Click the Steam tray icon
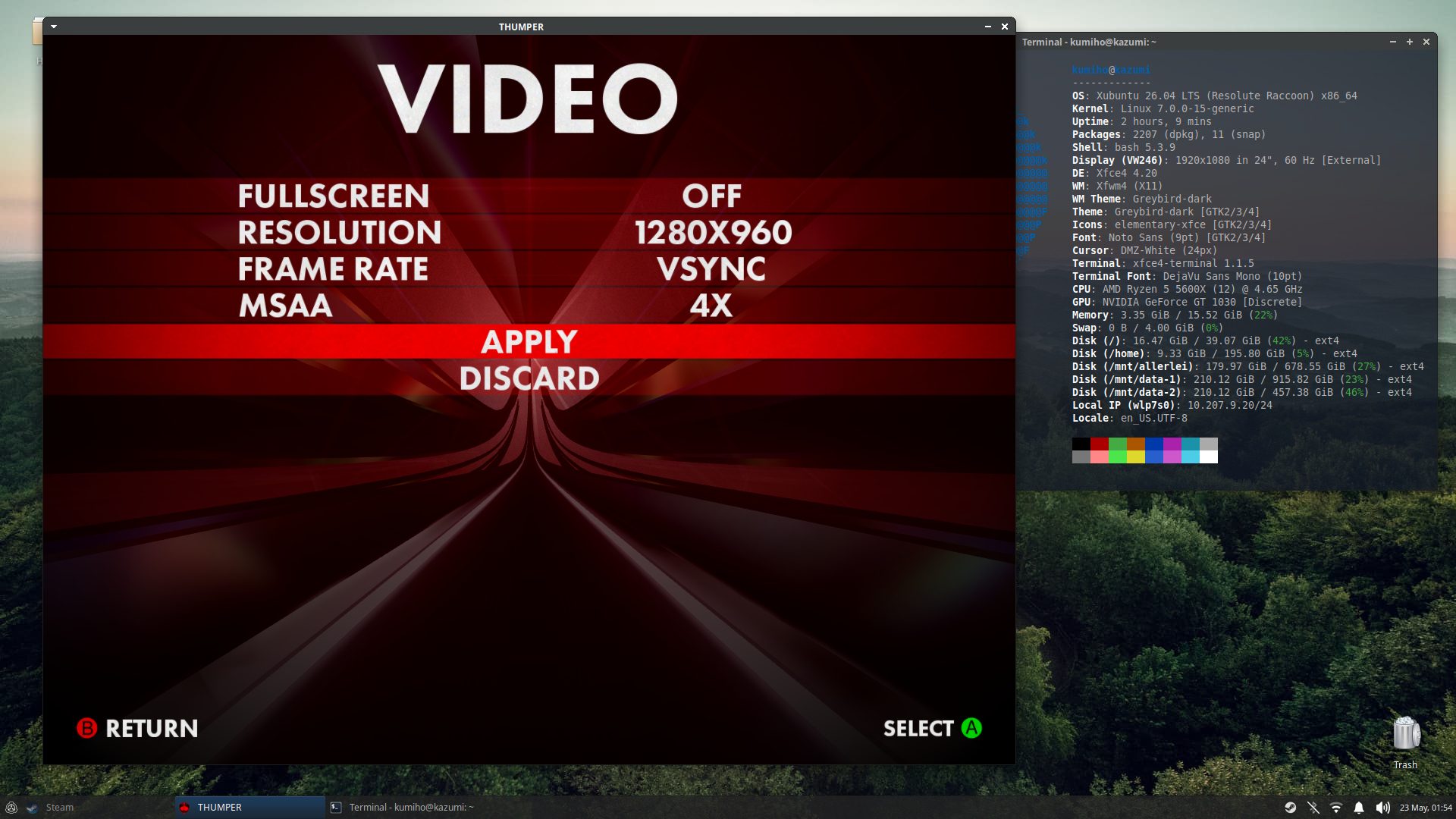 click(1290, 808)
